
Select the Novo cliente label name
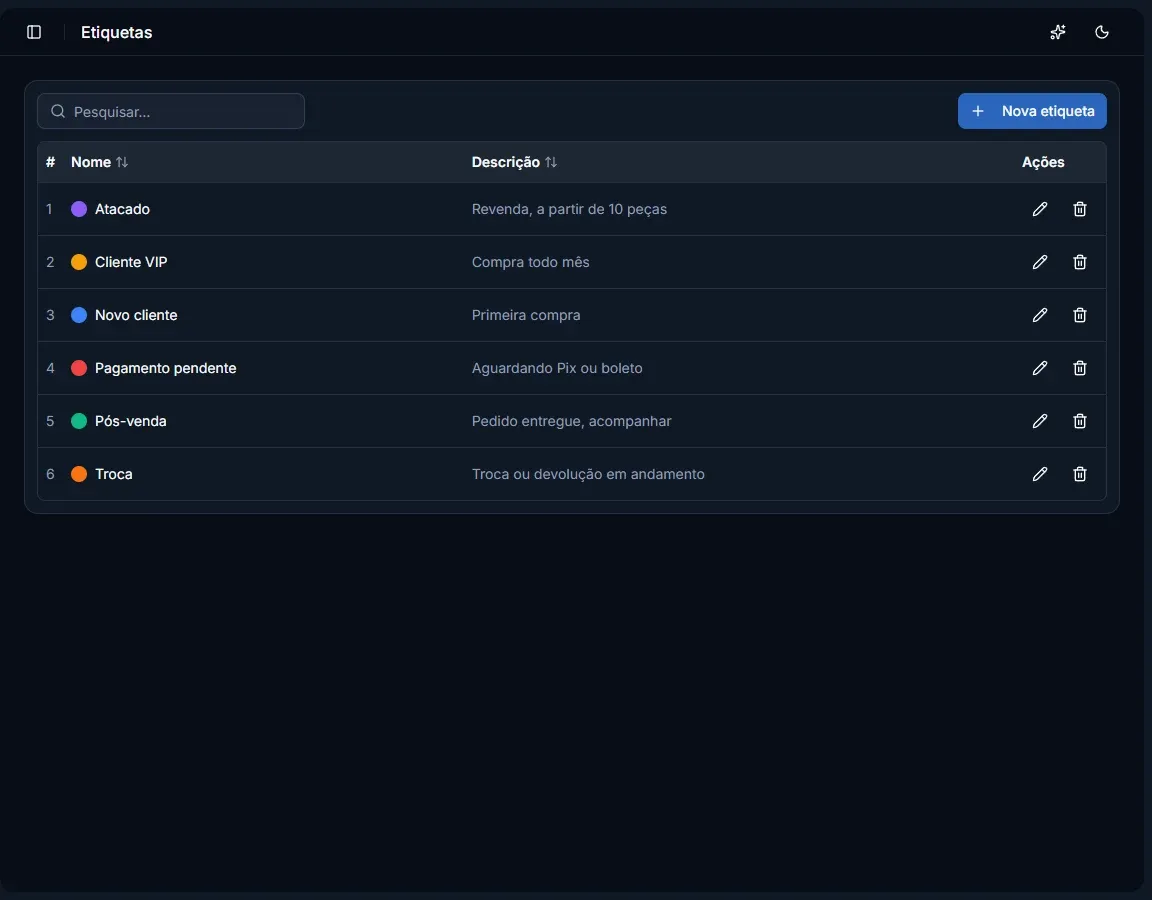click(136, 315)
